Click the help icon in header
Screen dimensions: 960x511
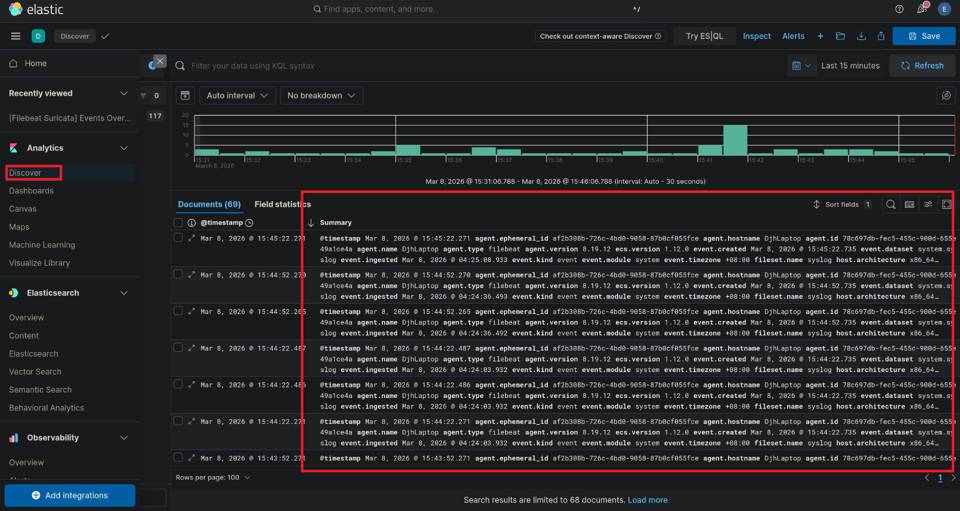tap(899, 9)
